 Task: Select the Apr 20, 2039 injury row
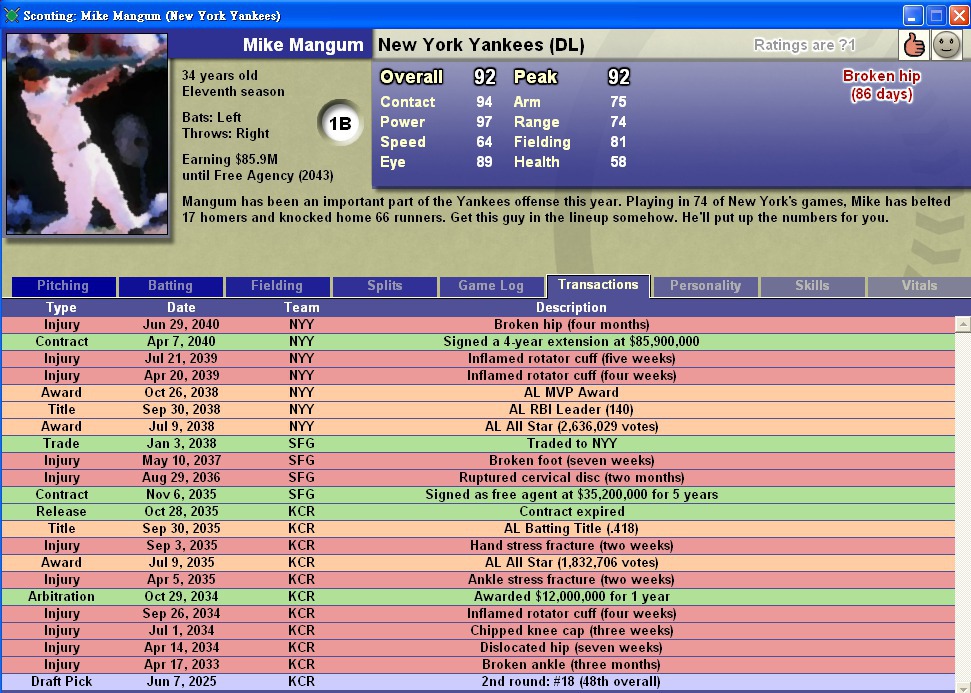click(x=478, y=376)
